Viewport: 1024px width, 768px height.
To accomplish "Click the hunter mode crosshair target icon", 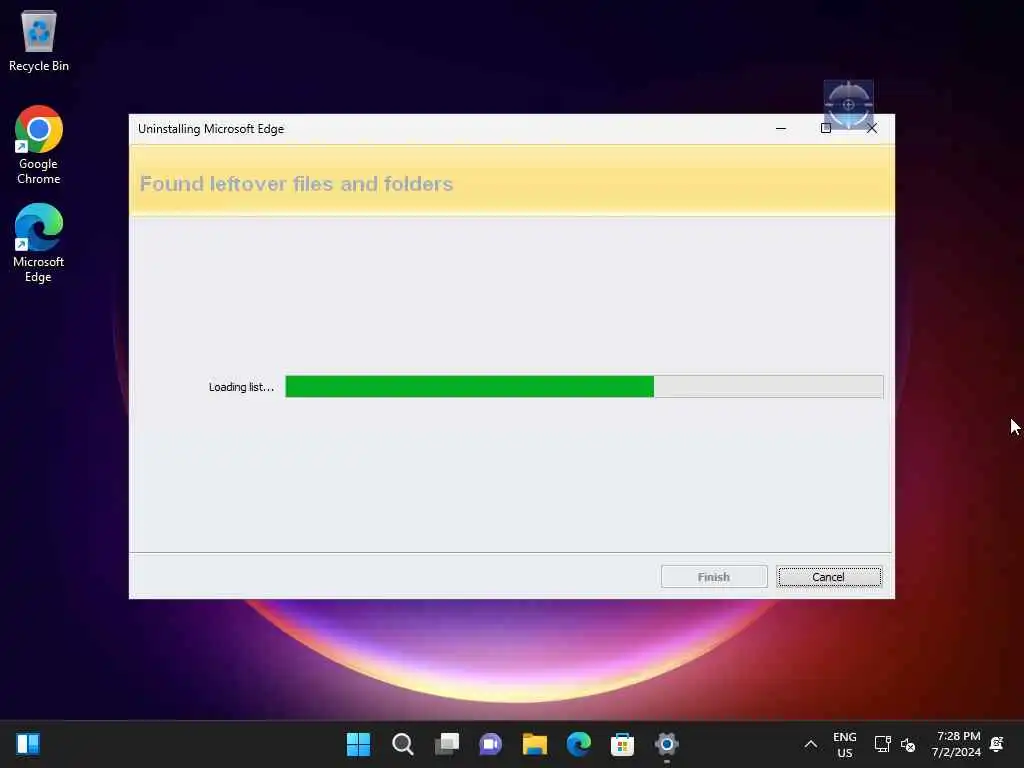I will 848,104.
